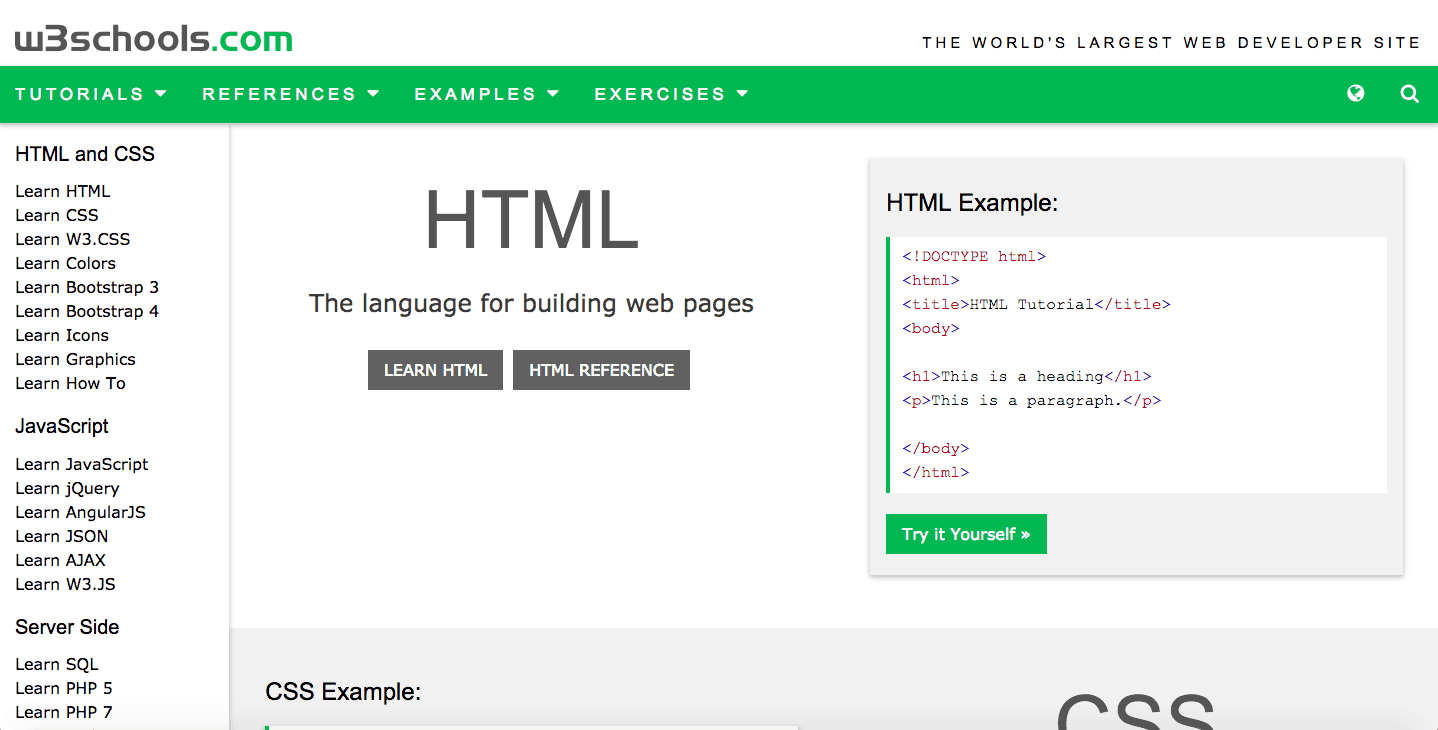Open the References dropdown menu
1438x730 pixels.
[x=290, y=94]
